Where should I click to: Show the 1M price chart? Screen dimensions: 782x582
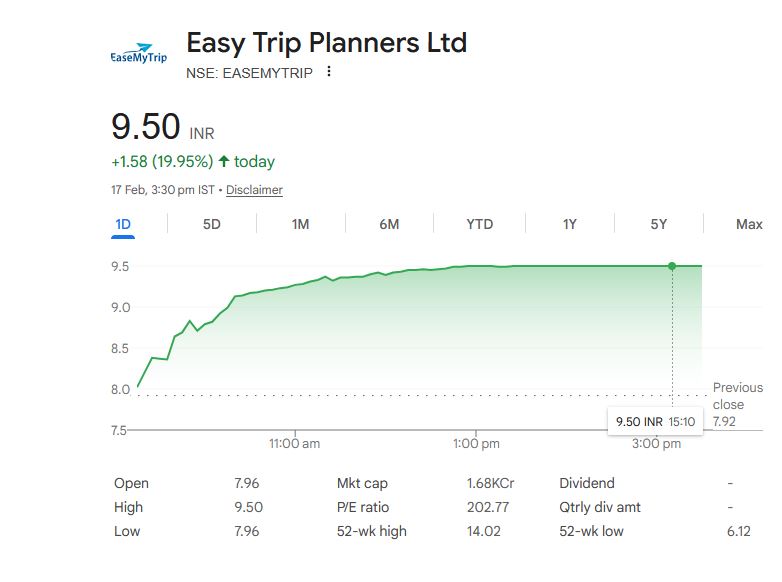300,224
